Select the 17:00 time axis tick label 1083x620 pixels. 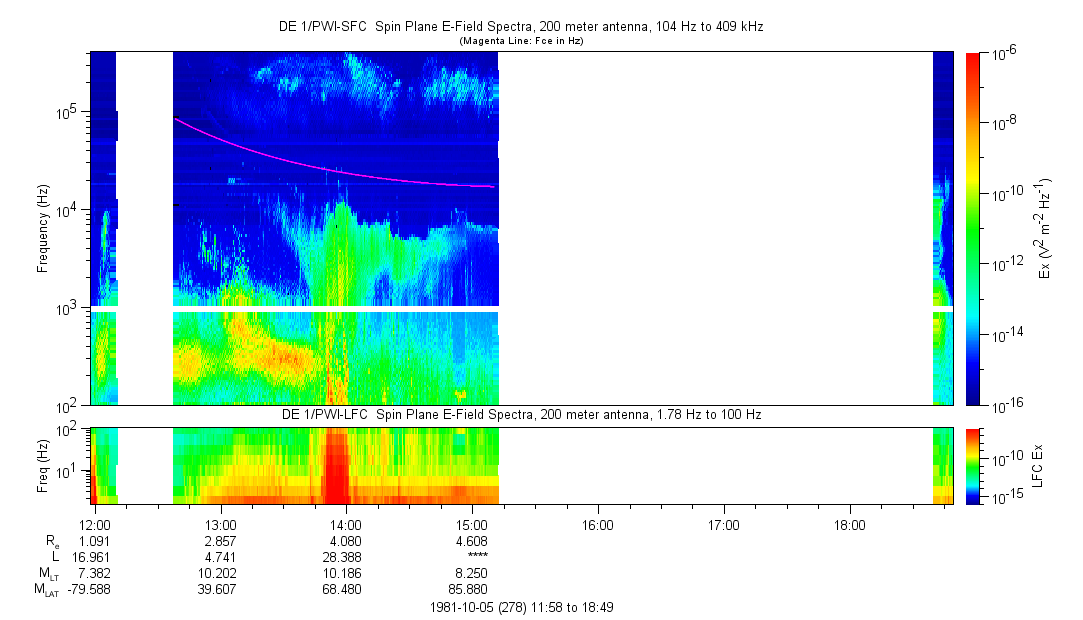723,524
